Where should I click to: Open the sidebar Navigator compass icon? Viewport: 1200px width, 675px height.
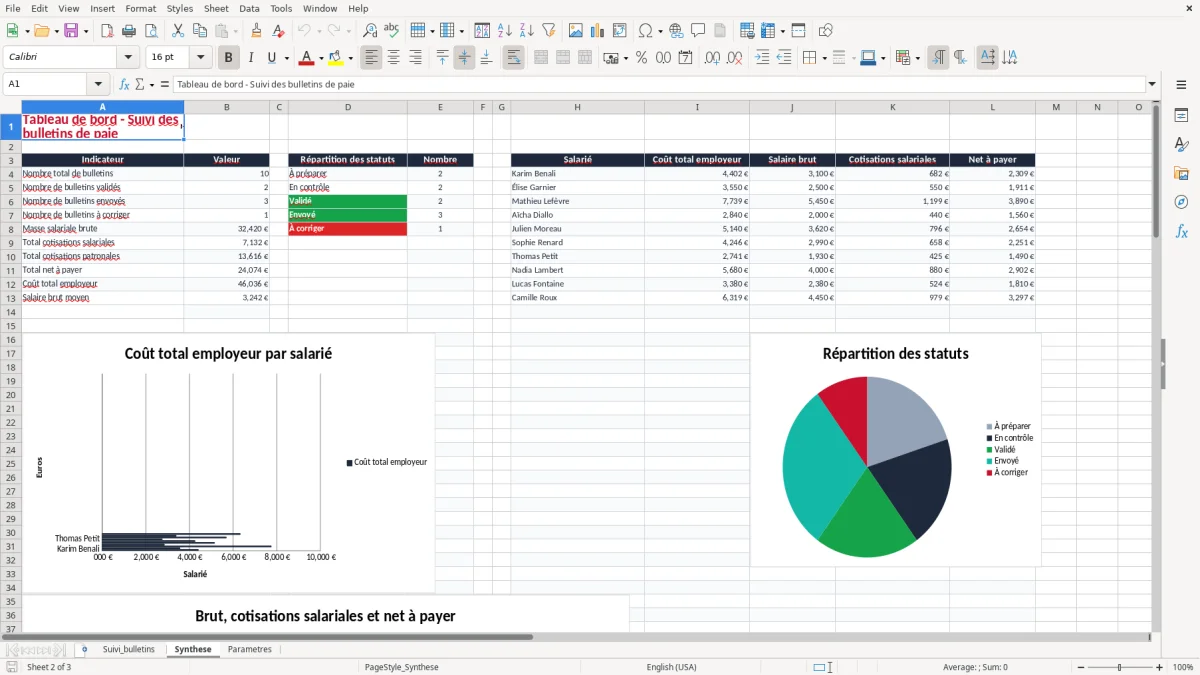(x=1181, y=203)
